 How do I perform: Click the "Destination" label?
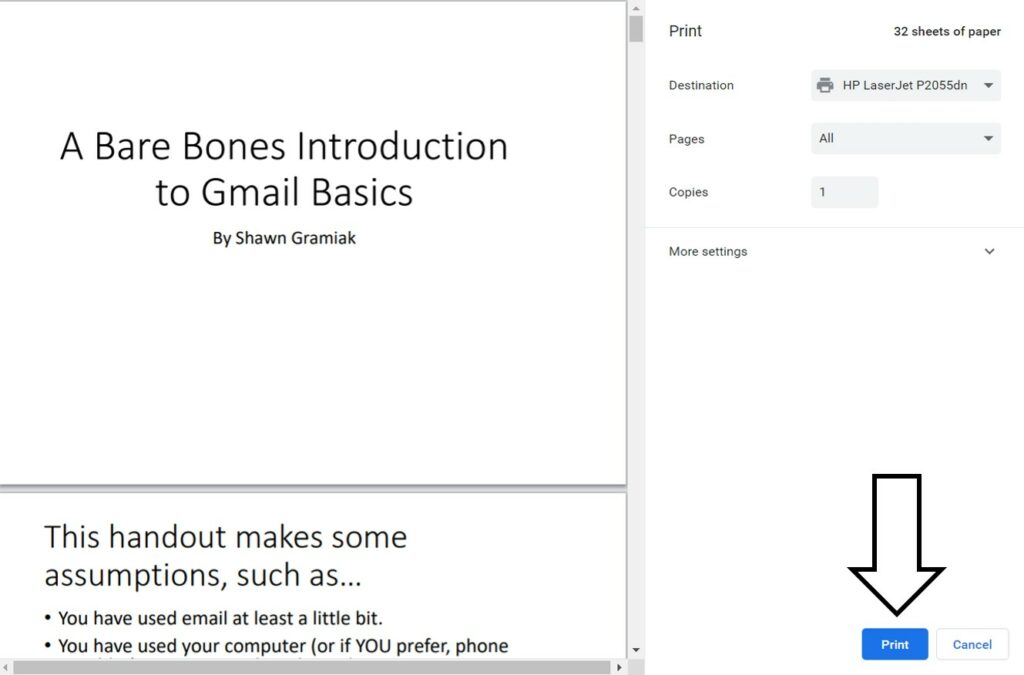point(701,86)
